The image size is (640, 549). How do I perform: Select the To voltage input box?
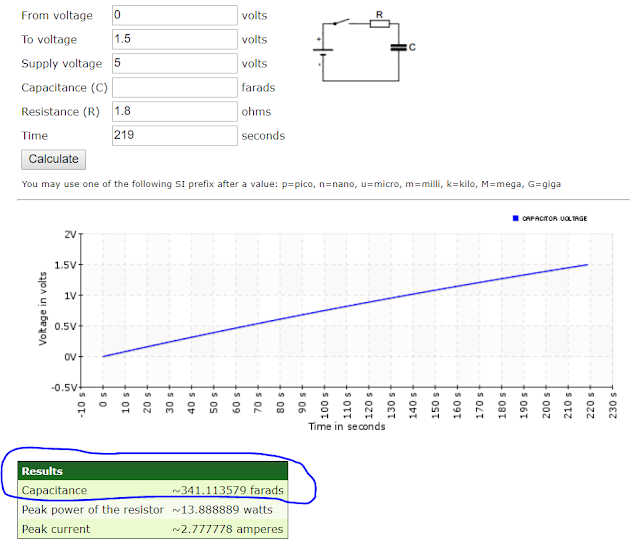pos(175,40)
